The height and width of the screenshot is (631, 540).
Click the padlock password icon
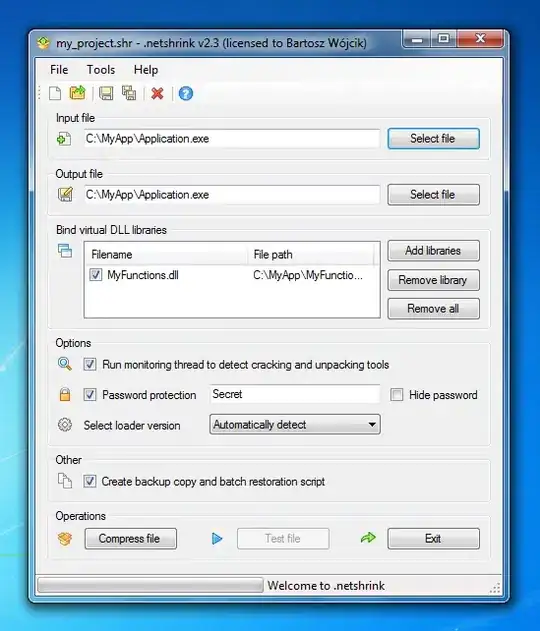(64, 394)
